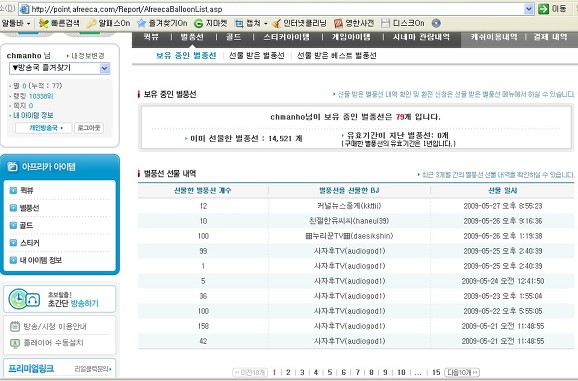Viewport: 578px width, 381px height.
Task: Go to page 10 of gift history
Action: pyautogui.click(x=401, y=373)
